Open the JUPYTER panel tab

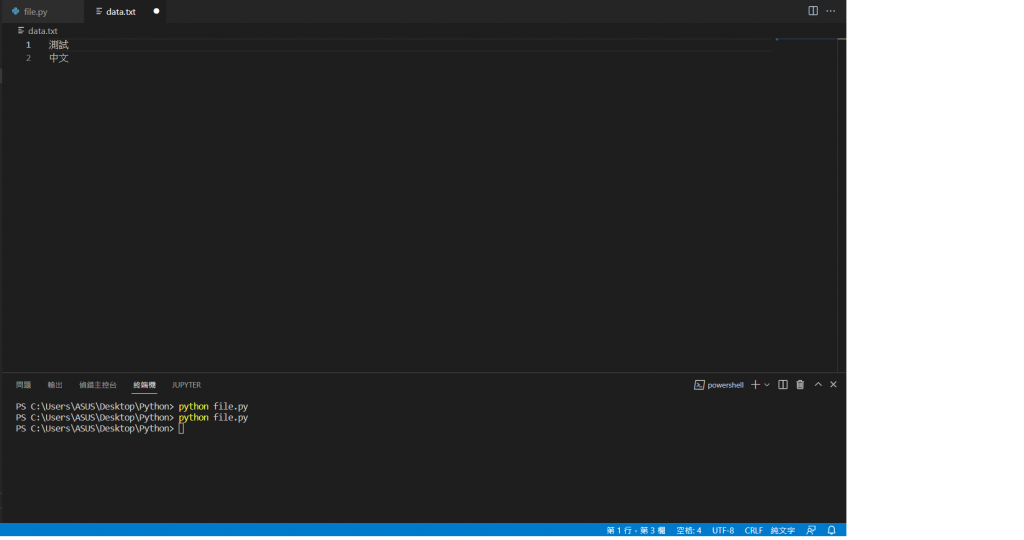coord(186,385)
